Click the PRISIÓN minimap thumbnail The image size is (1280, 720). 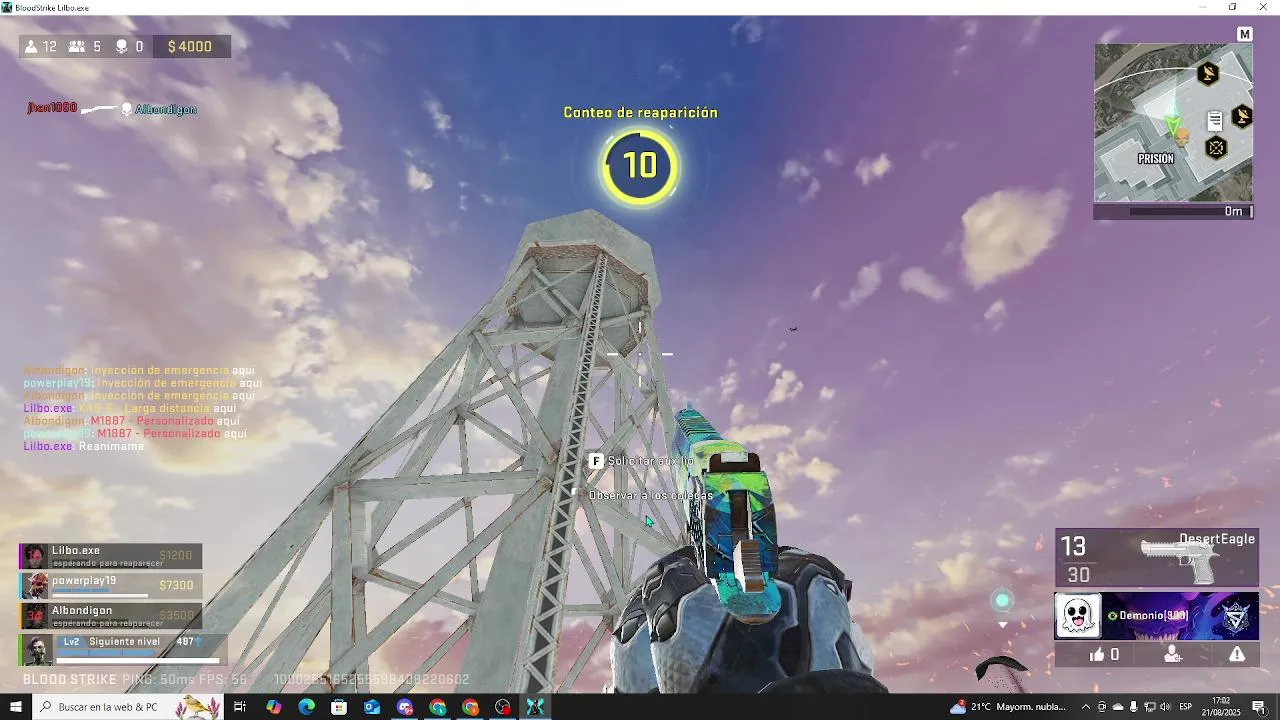pyautogui.click(x=1173, y=122)
